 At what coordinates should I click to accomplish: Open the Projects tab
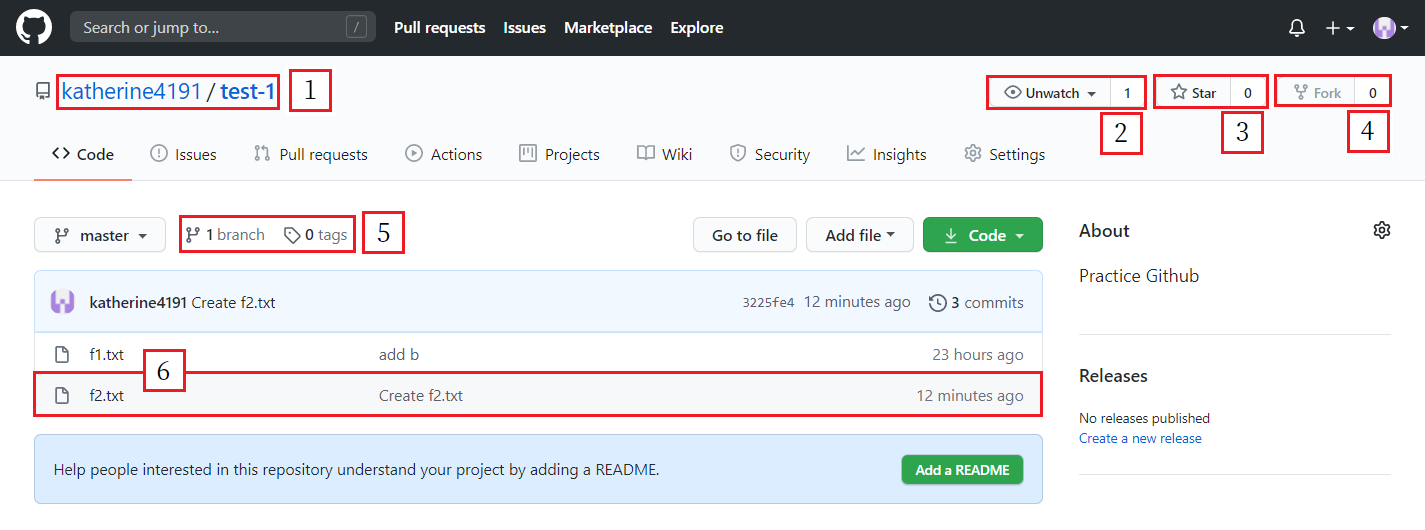(560, 154)
